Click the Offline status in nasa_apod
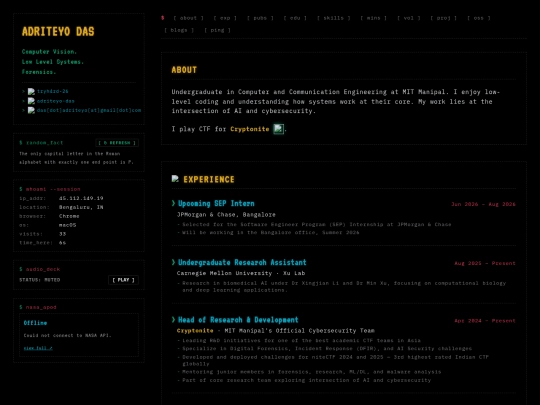This screenshot has height=405, width=540. (35, 323)
